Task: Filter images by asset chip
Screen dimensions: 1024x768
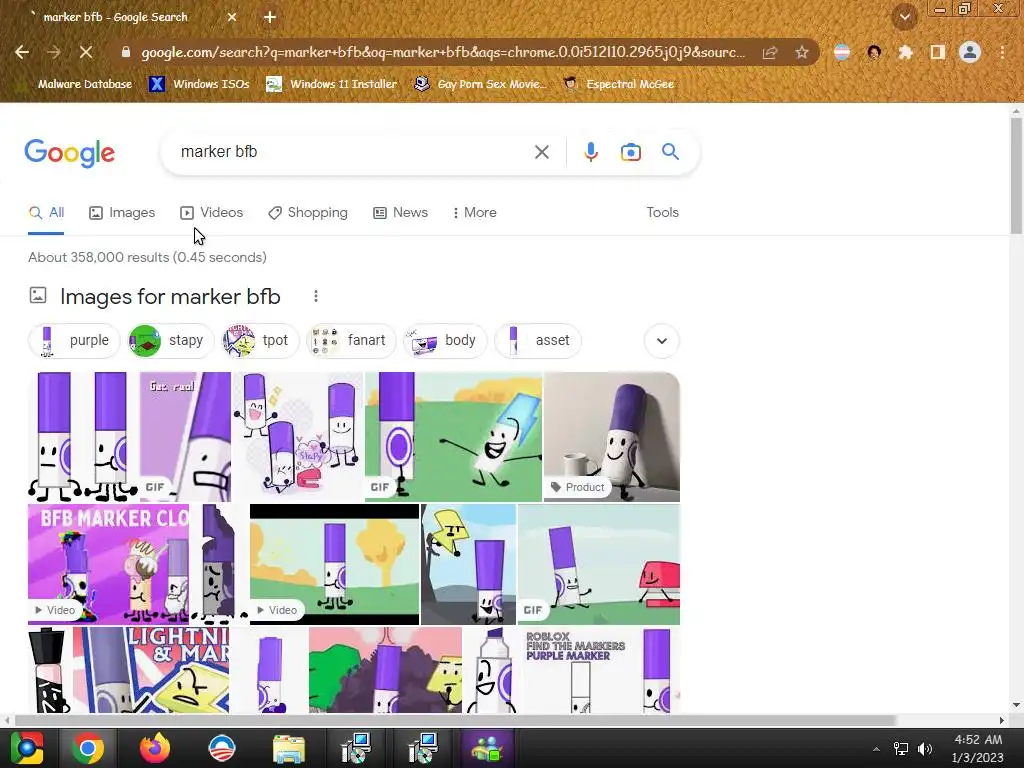Action: click(x=537, y=340)
